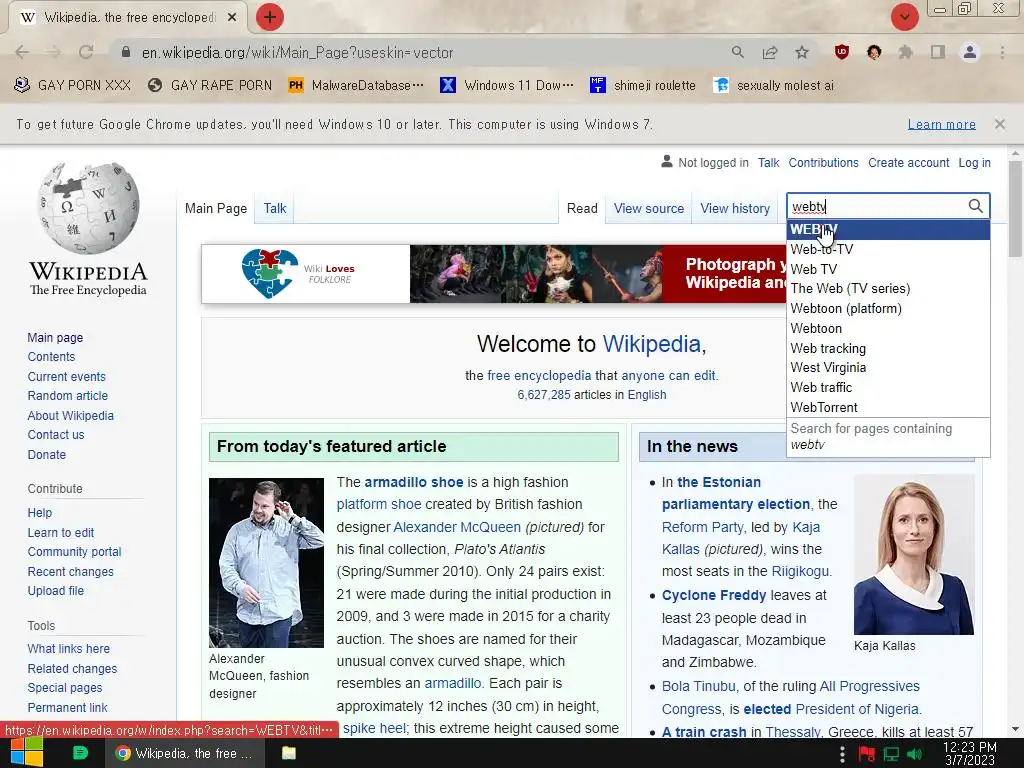Open the Chrome profile avatar icon
Image resolution: width=1024 pixels, height=768 pixels.
click(x=970, y=52)
